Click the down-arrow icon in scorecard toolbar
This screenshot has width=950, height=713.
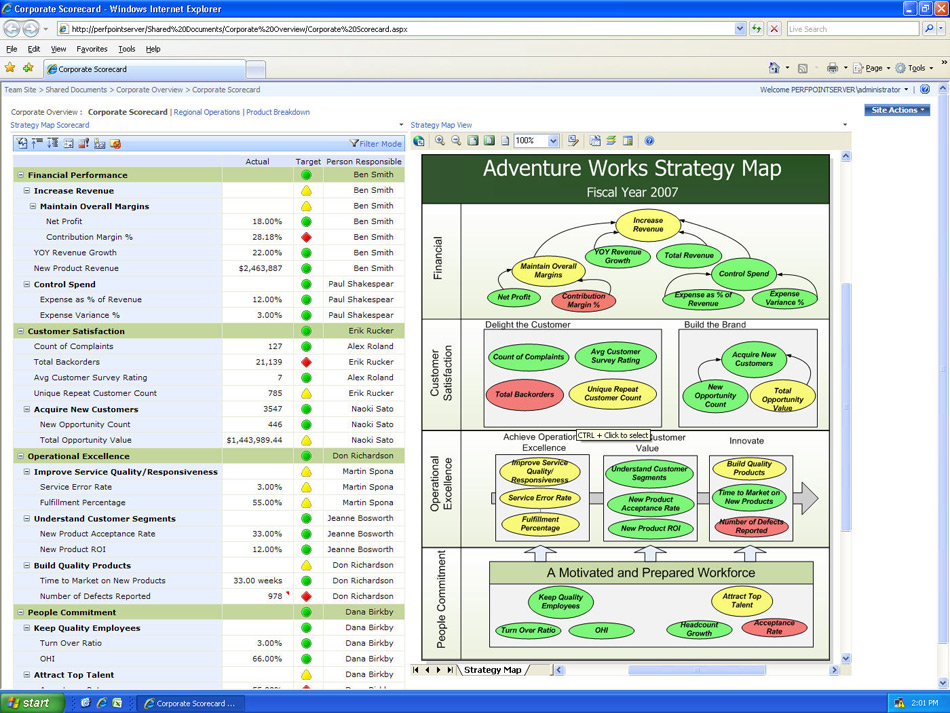[x=53, y=144]
